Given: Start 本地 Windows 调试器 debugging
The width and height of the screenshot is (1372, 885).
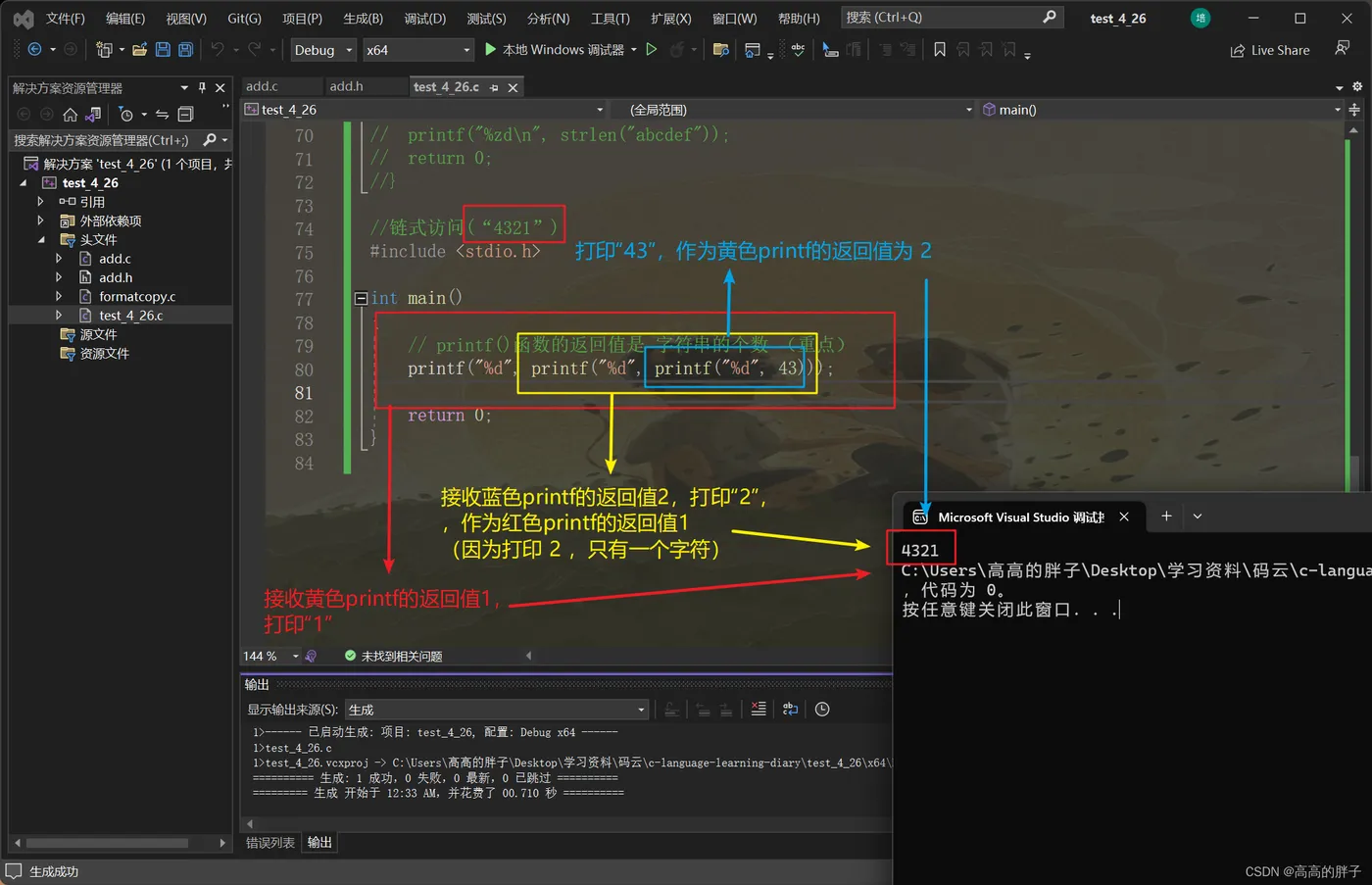Looking at the screenshot, I should point(556,50).
